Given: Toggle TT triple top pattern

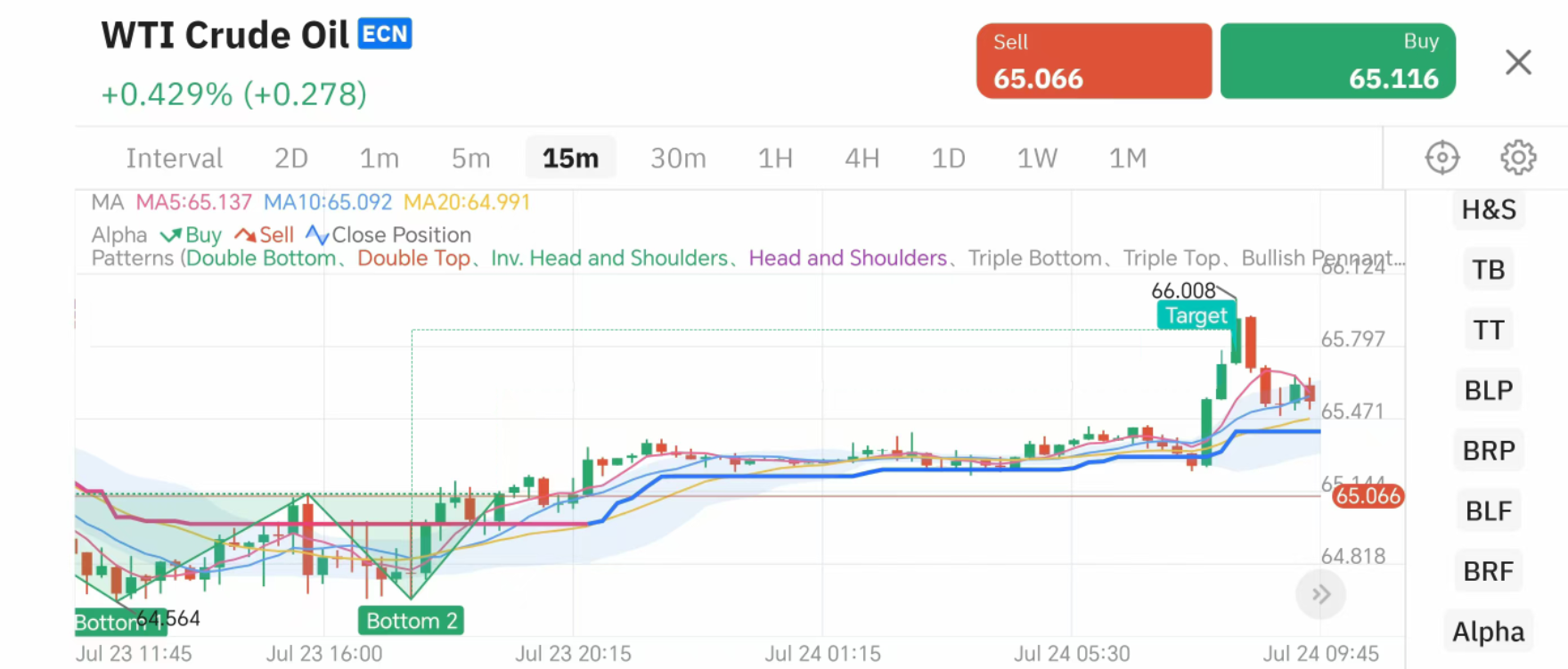Looking at the screenshot, I should tap(1488, 330).
